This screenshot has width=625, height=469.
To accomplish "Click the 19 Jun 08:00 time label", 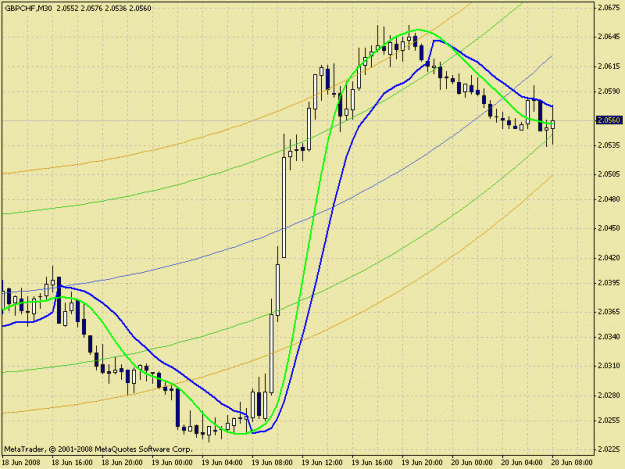I will [272, 463].
